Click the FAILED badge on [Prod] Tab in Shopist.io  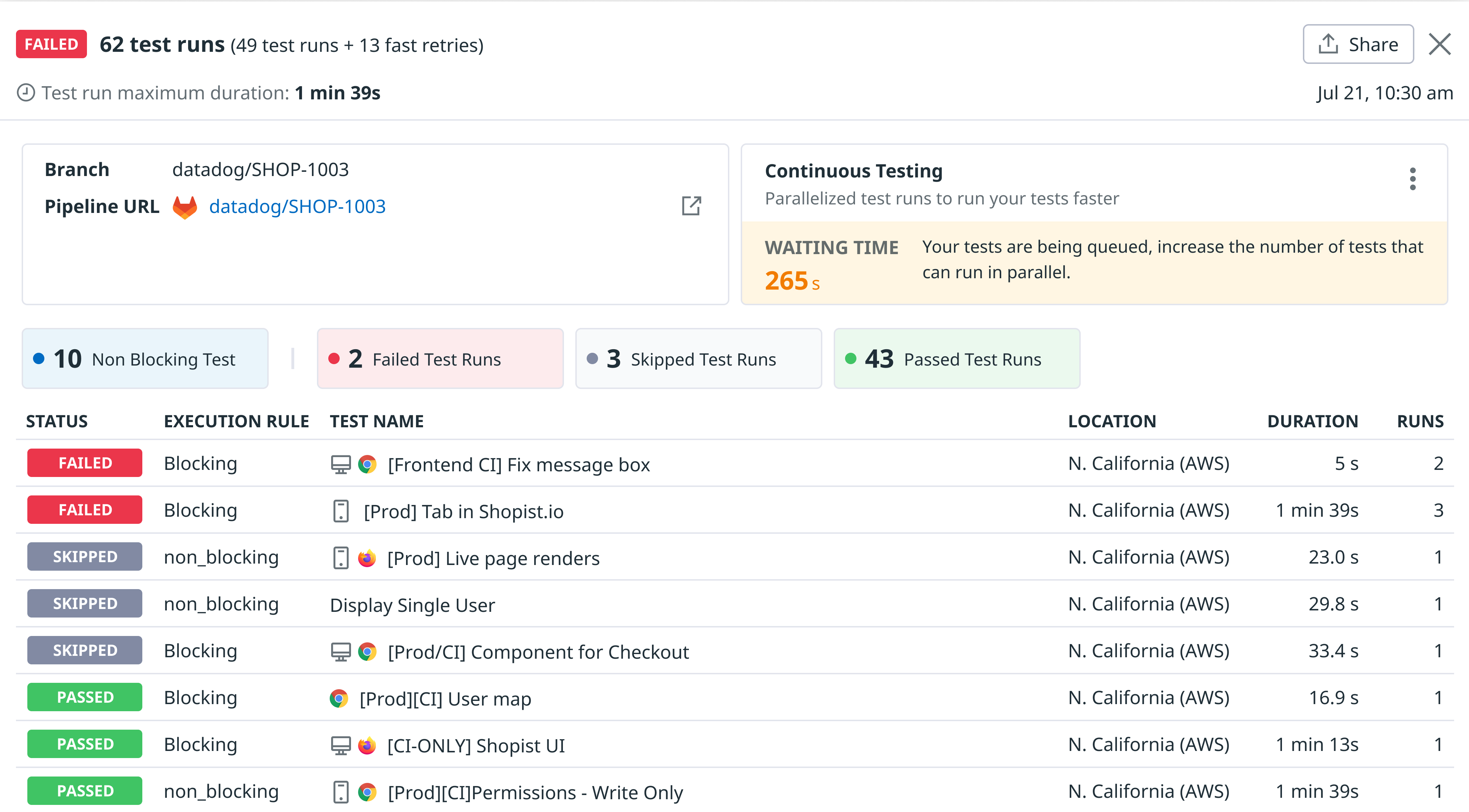[84, 509]
